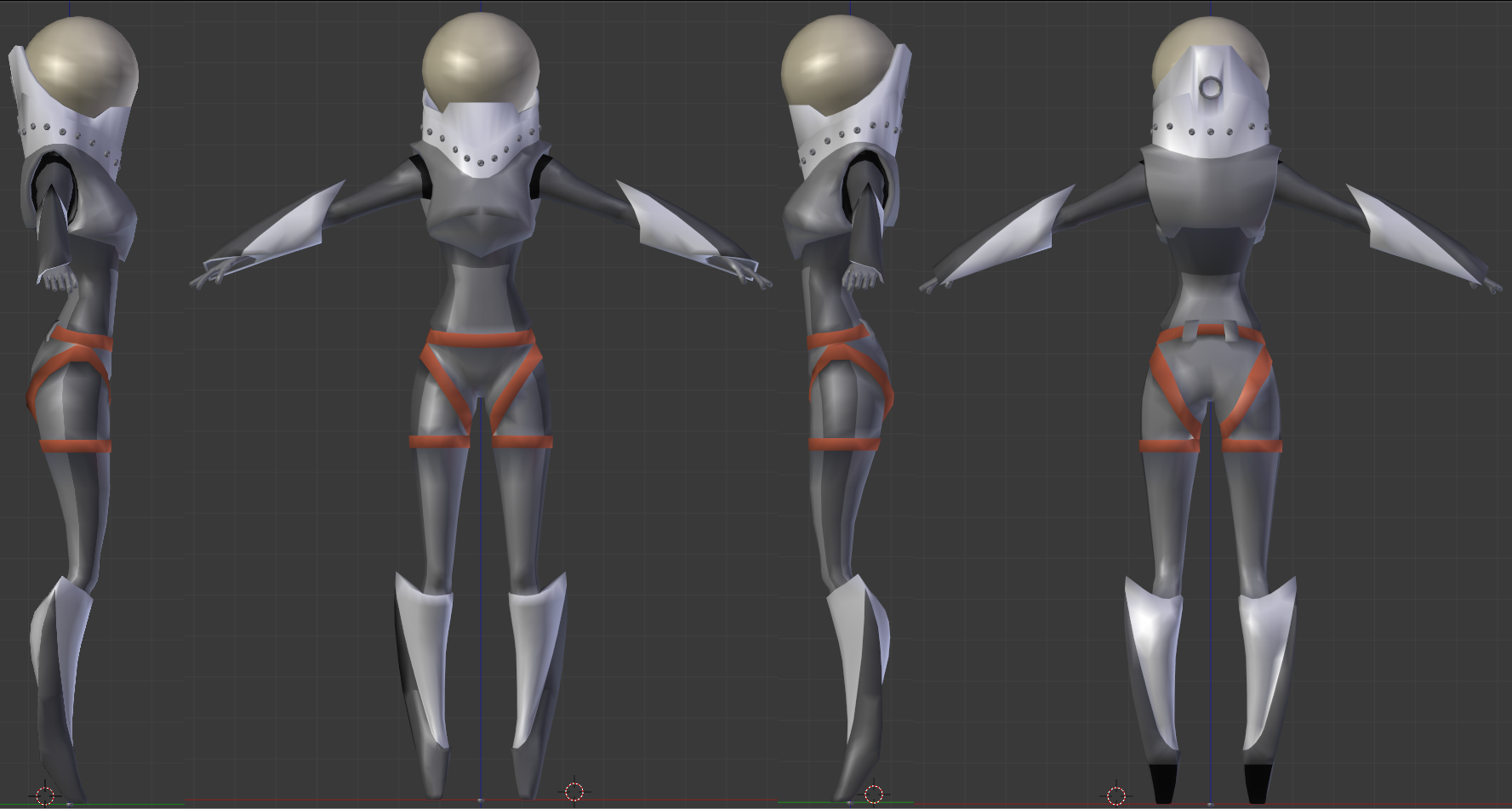
Task: Click the 3D cursor in the leftmost side view
Action: 45,795
